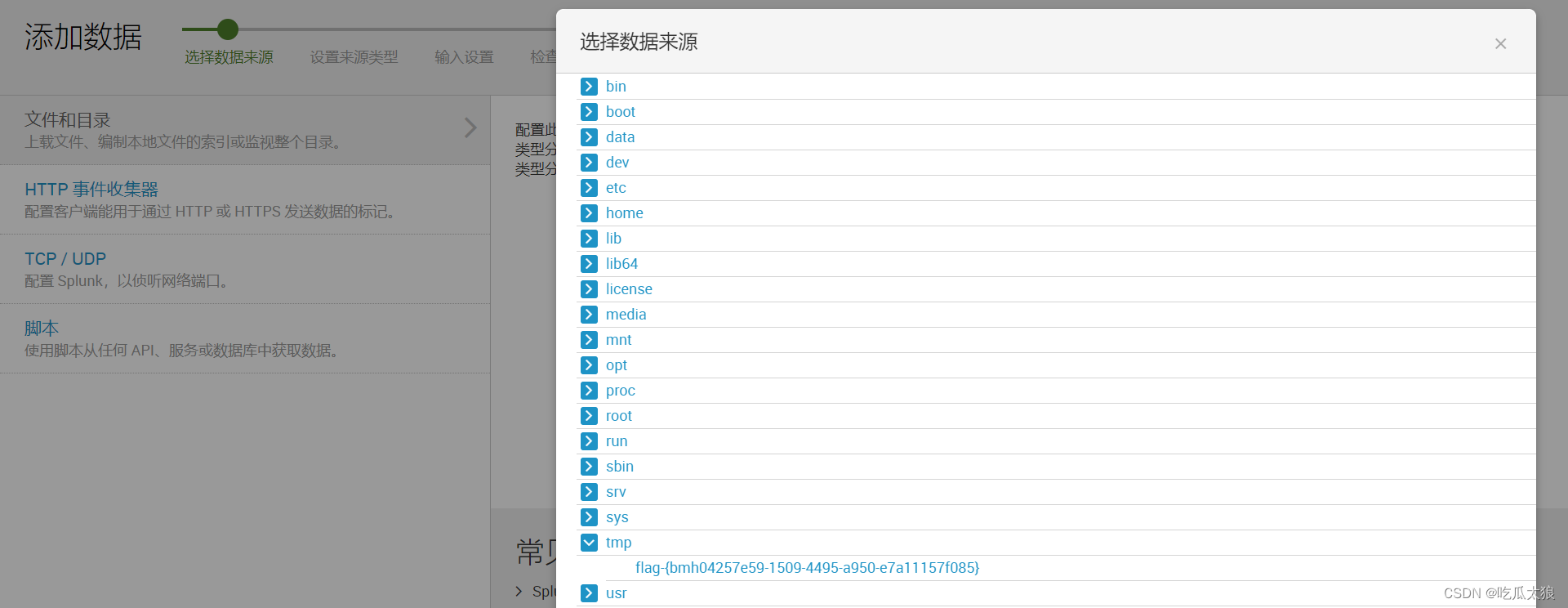Expand the opt folder arrow
Screen dimensions: 1568x608
pyautogui.click(x=589, y=365)
